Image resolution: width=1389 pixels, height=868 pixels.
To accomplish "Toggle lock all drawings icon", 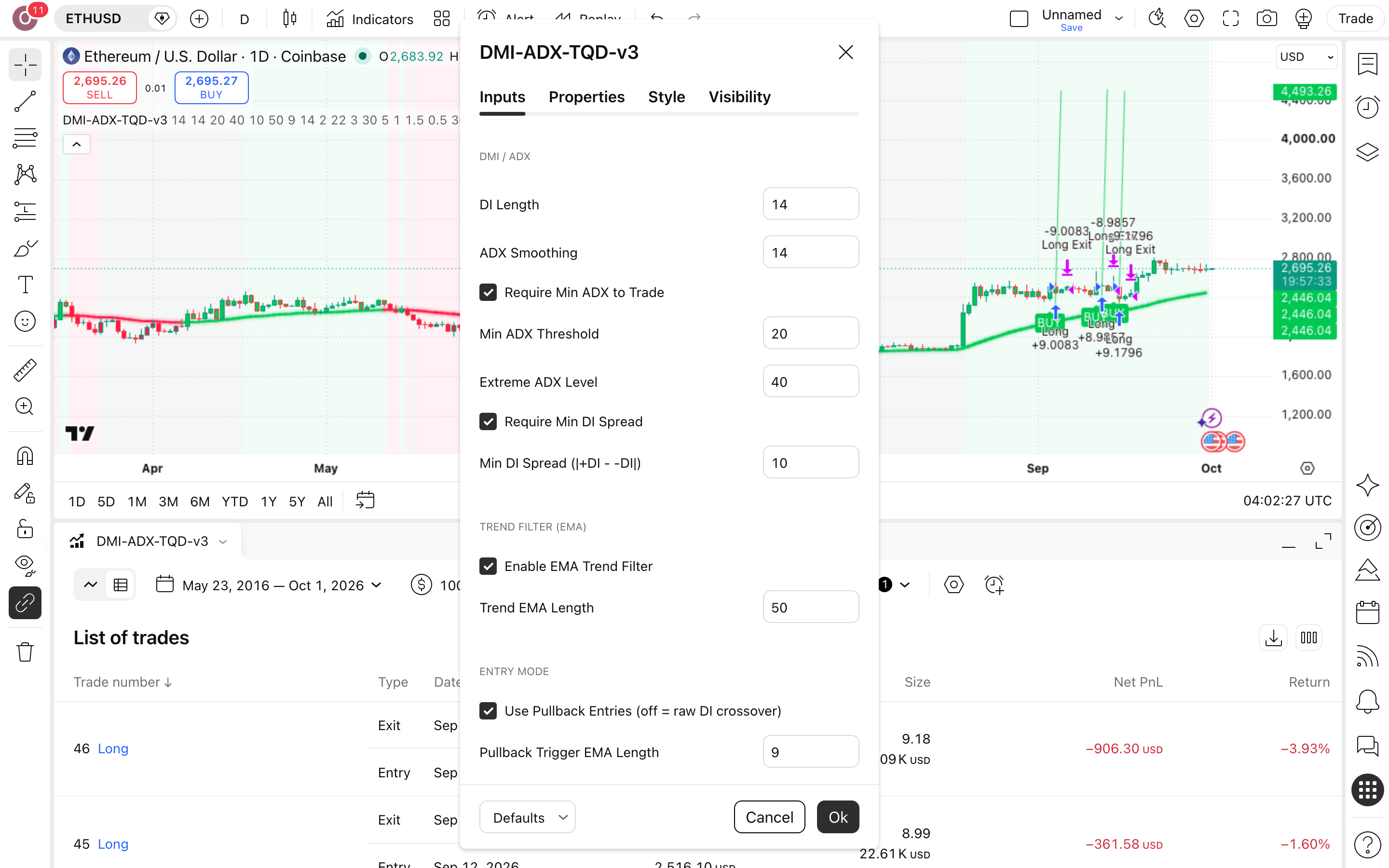I will (x=25, y=529).
